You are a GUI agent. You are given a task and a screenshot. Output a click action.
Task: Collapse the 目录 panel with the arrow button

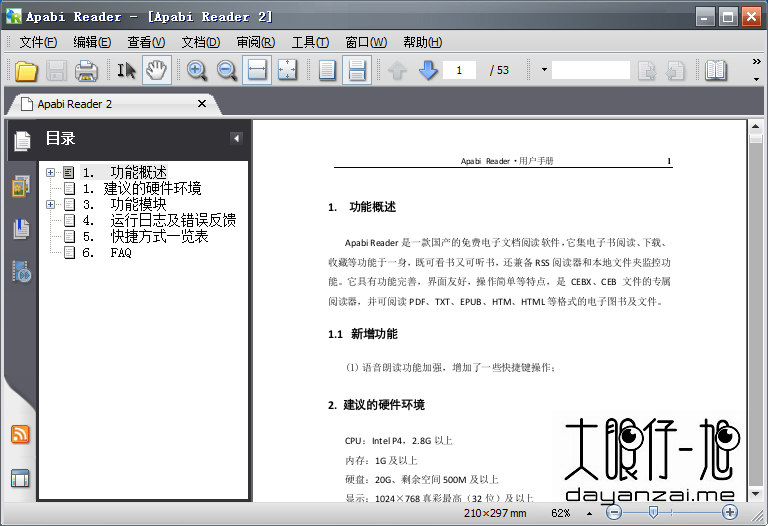[236, 139]
